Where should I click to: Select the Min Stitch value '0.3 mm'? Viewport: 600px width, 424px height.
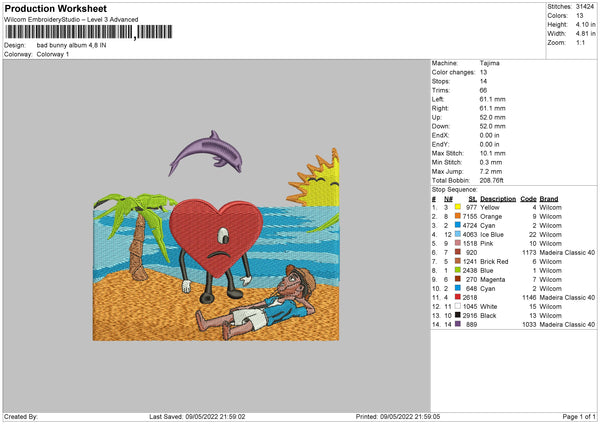pos(491,162)
